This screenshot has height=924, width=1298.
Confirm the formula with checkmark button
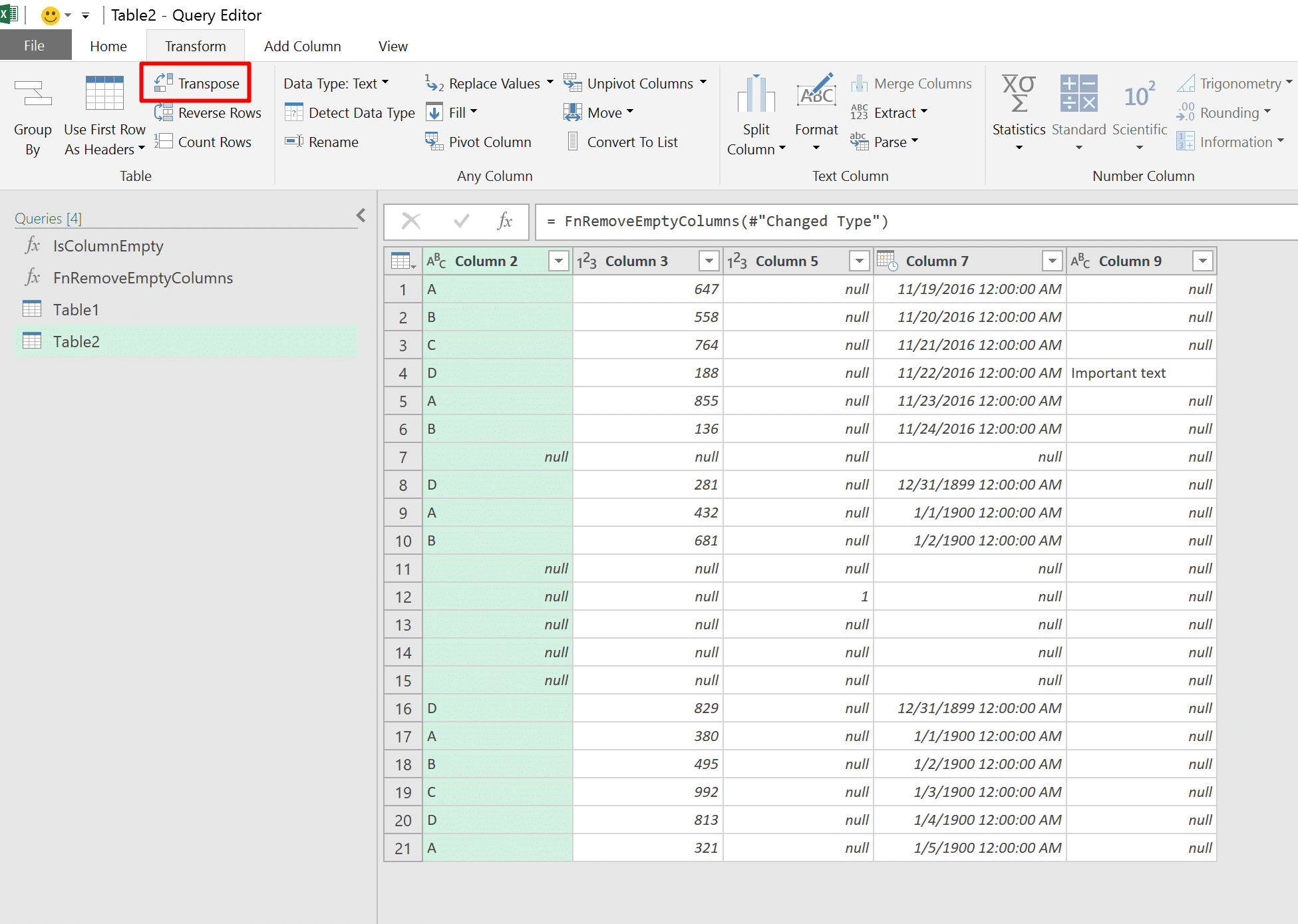[x=461, y=221]
